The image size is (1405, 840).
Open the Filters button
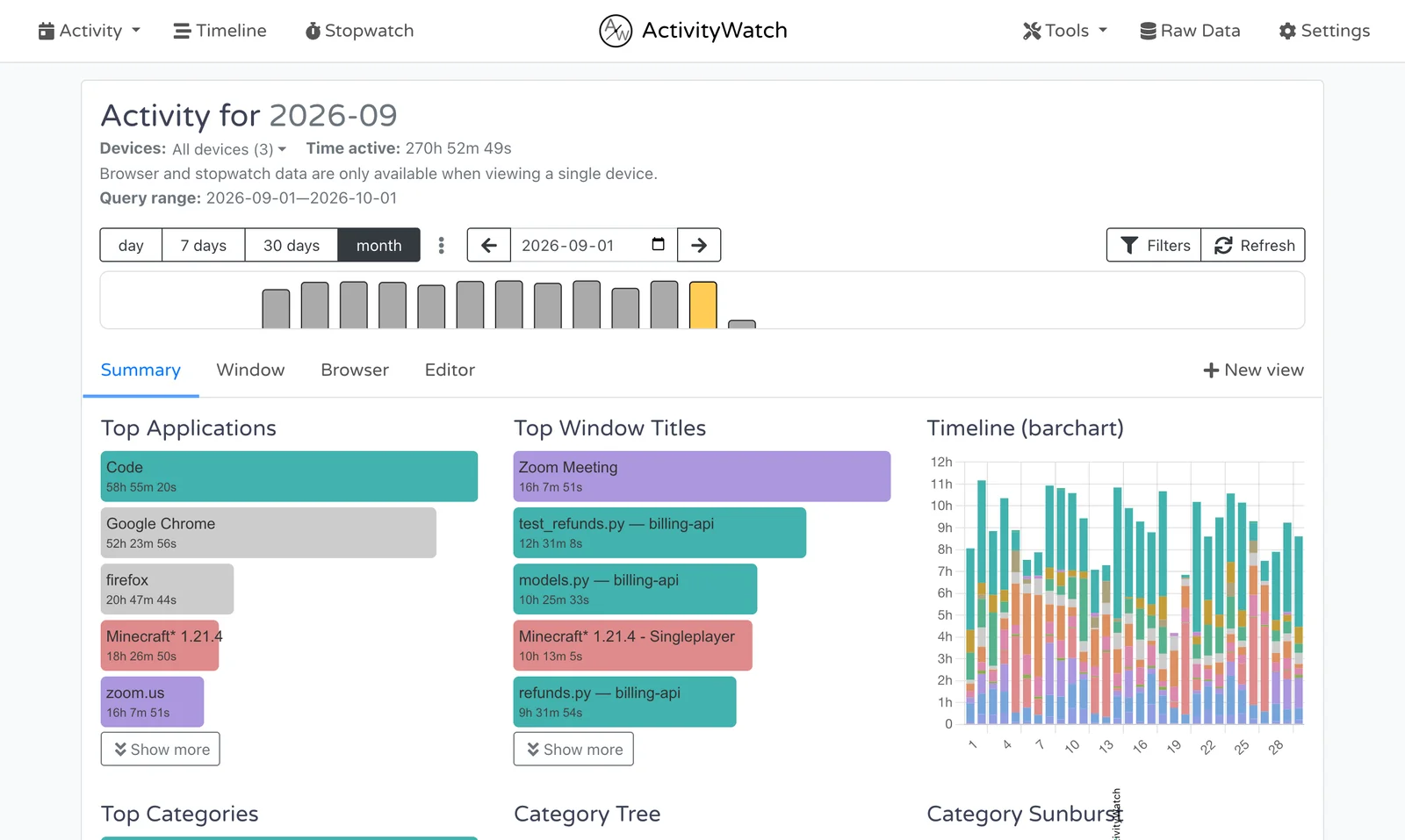coord(1154,245)
